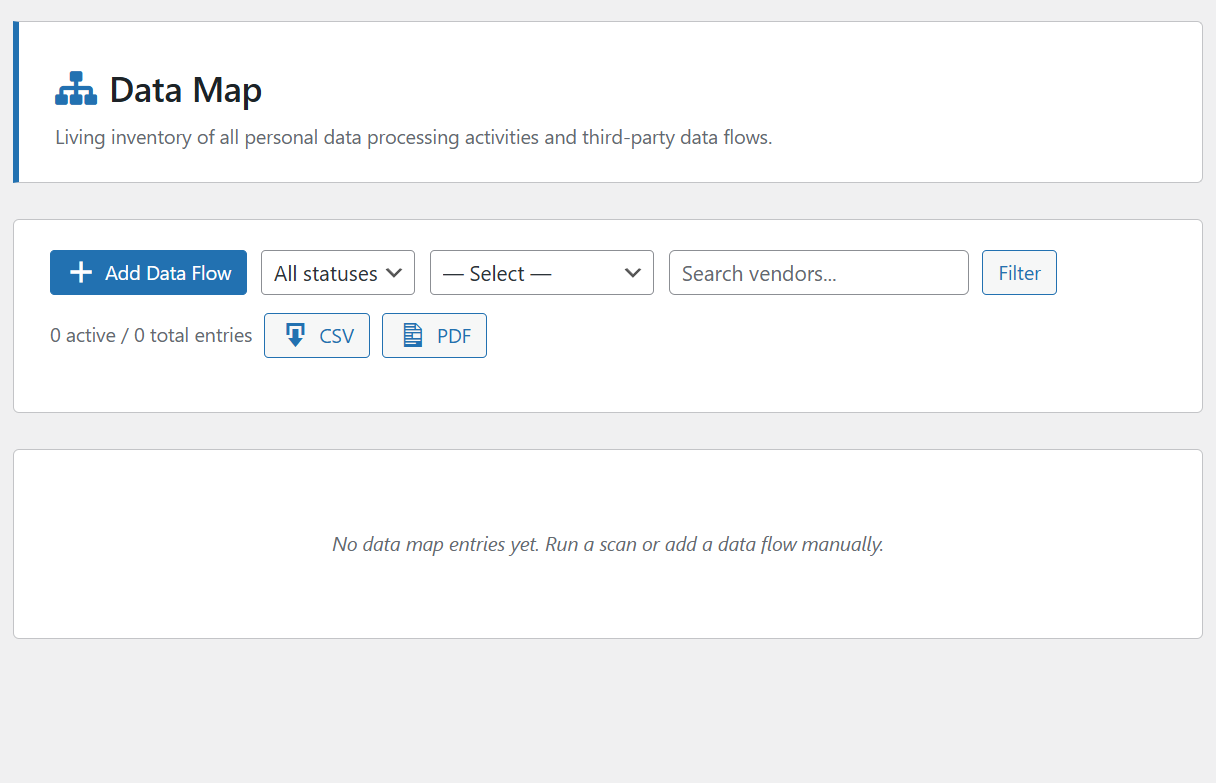Viewport: 1216px width, 783px height.
Task: Click the chevron beside All statuses
Action: [395, 273]
